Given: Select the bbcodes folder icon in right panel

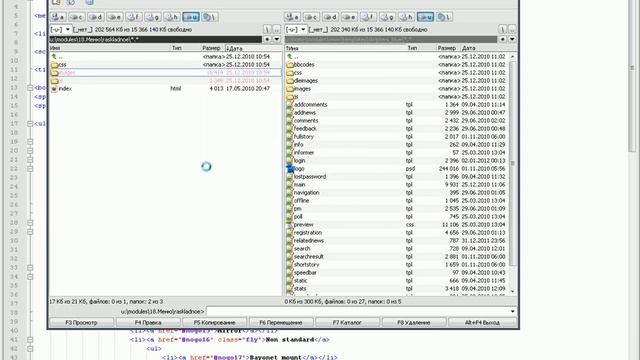Looking at the screenshot, I should click(x=290, y=65).
